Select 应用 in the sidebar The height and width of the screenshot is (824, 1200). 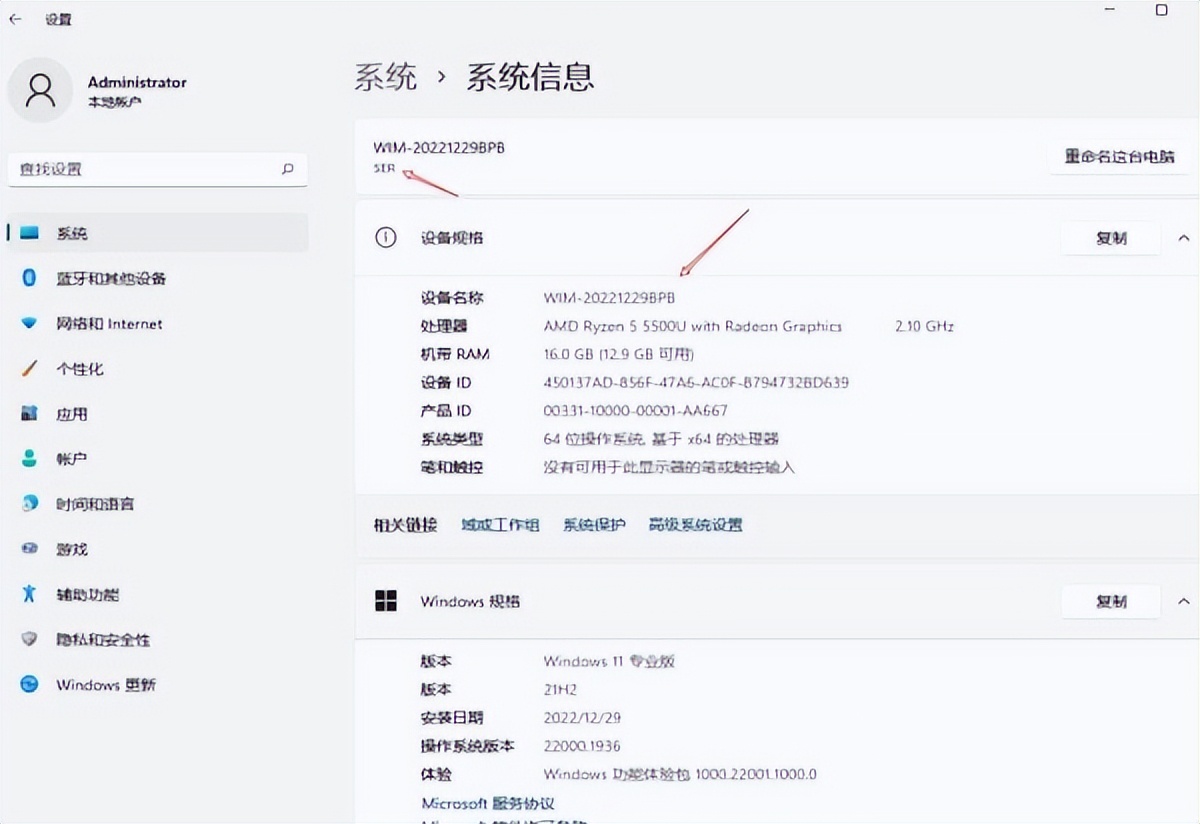pyautogui.click(x=72, y=414)
